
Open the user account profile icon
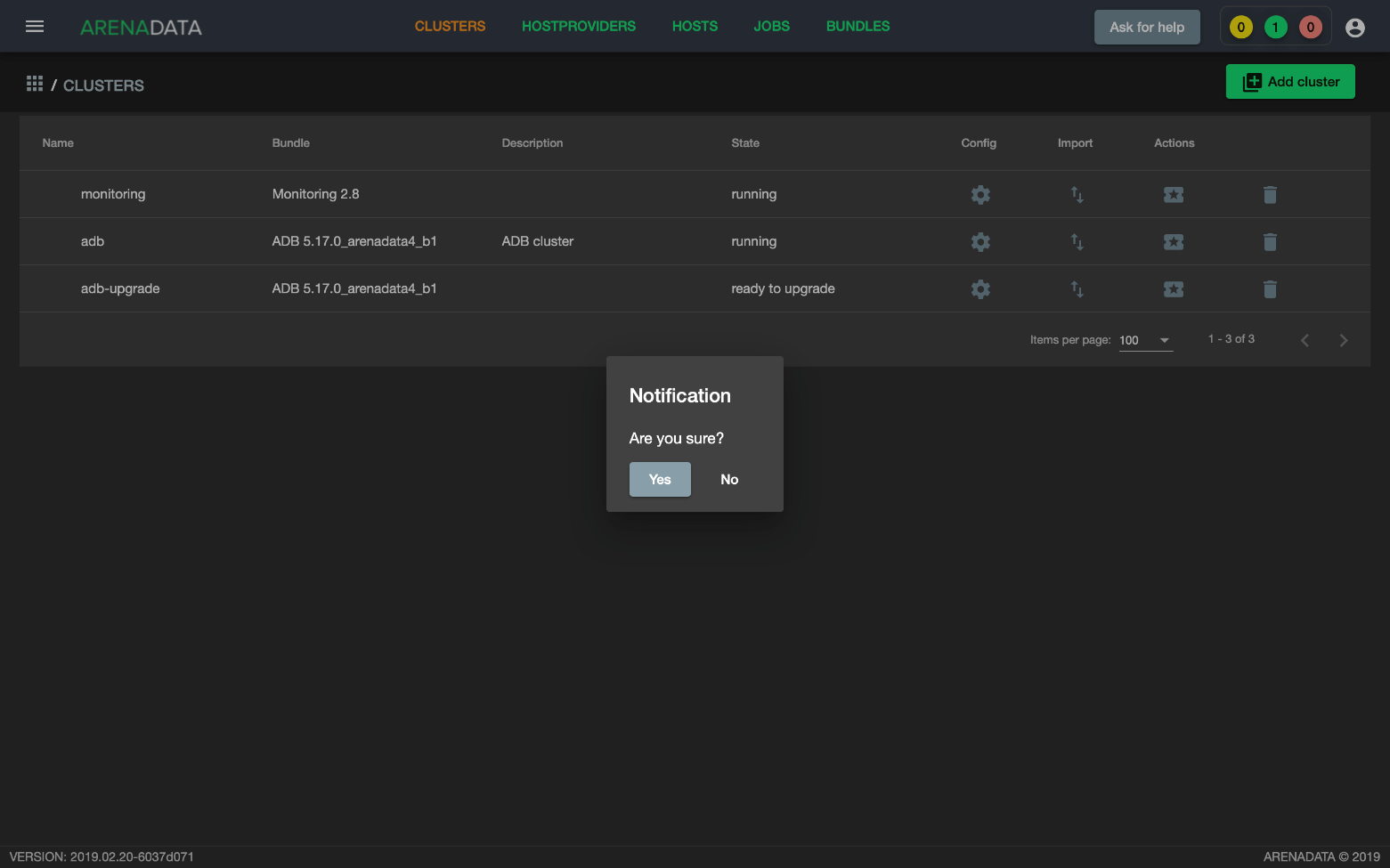(x=1354, y=28)
